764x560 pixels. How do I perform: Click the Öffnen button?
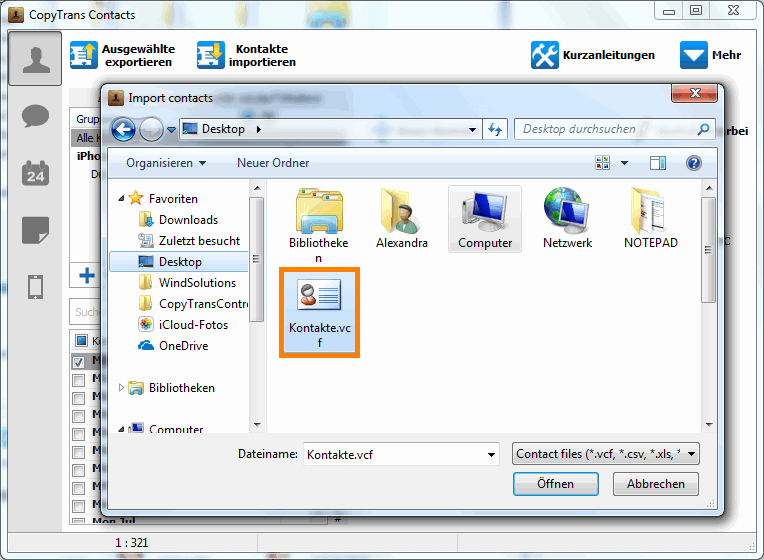[x=555, y=484]
